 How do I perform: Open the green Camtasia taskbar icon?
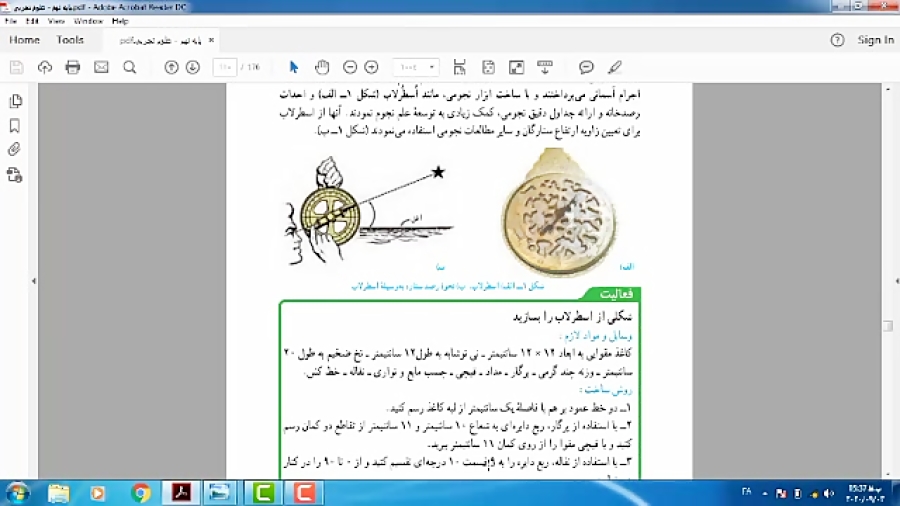(x=263, y=493)
